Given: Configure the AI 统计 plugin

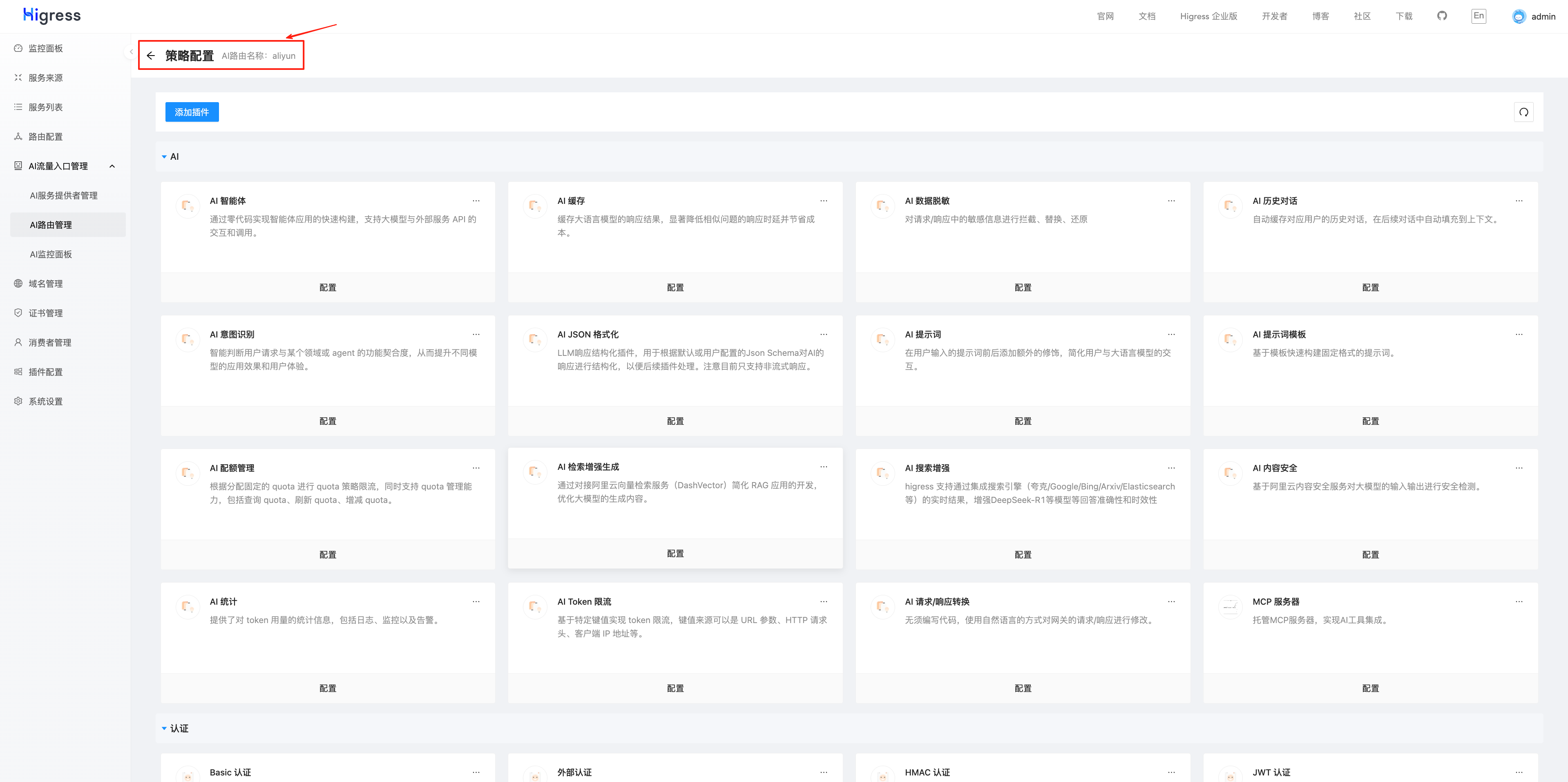Looking at the screenshot, I should [328, 688].
